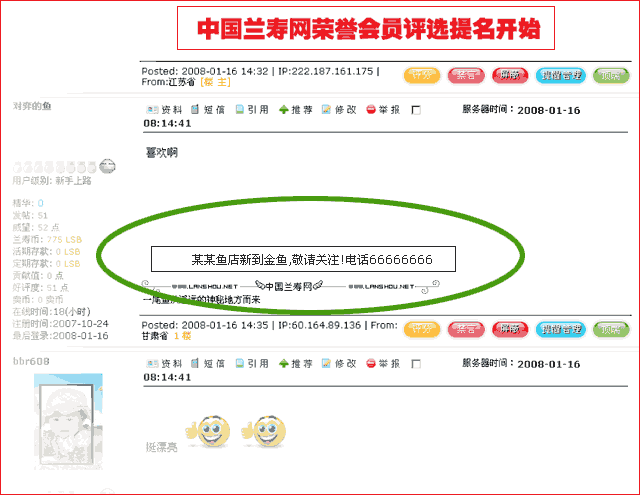The image size is (640, 495).
Task: Click green 顶端 button beside the 14:35 post
Action: [x=611, y=330]
